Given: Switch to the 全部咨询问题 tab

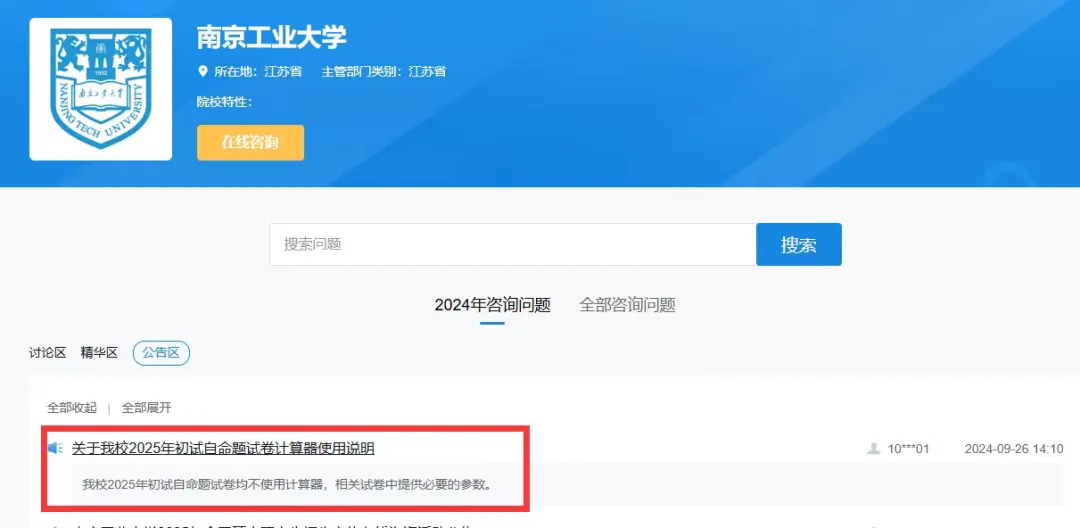Looking at the screenshot, I should (x=627, y=305).
